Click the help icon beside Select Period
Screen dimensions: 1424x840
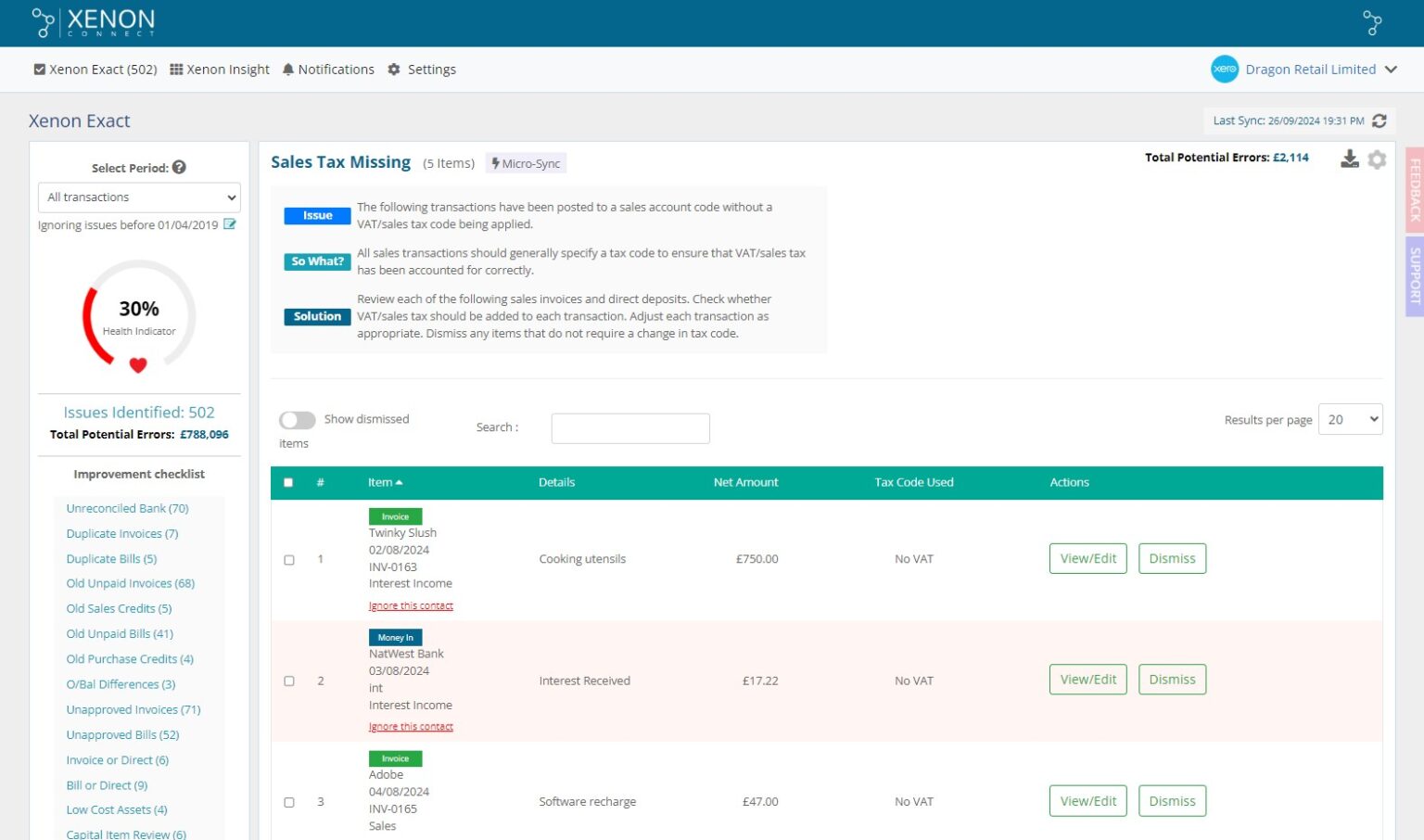click(179, 168)
